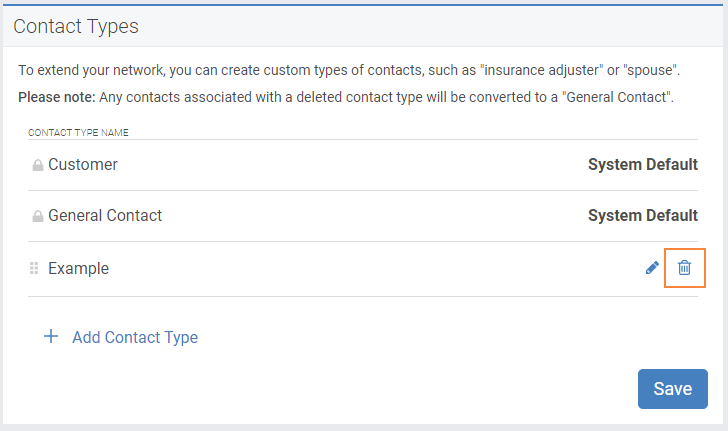The width and height of the screenshot is (728, 431).
Task: Click the CONTACT TYPE NAME column header
Action: (x=78, y=133)
